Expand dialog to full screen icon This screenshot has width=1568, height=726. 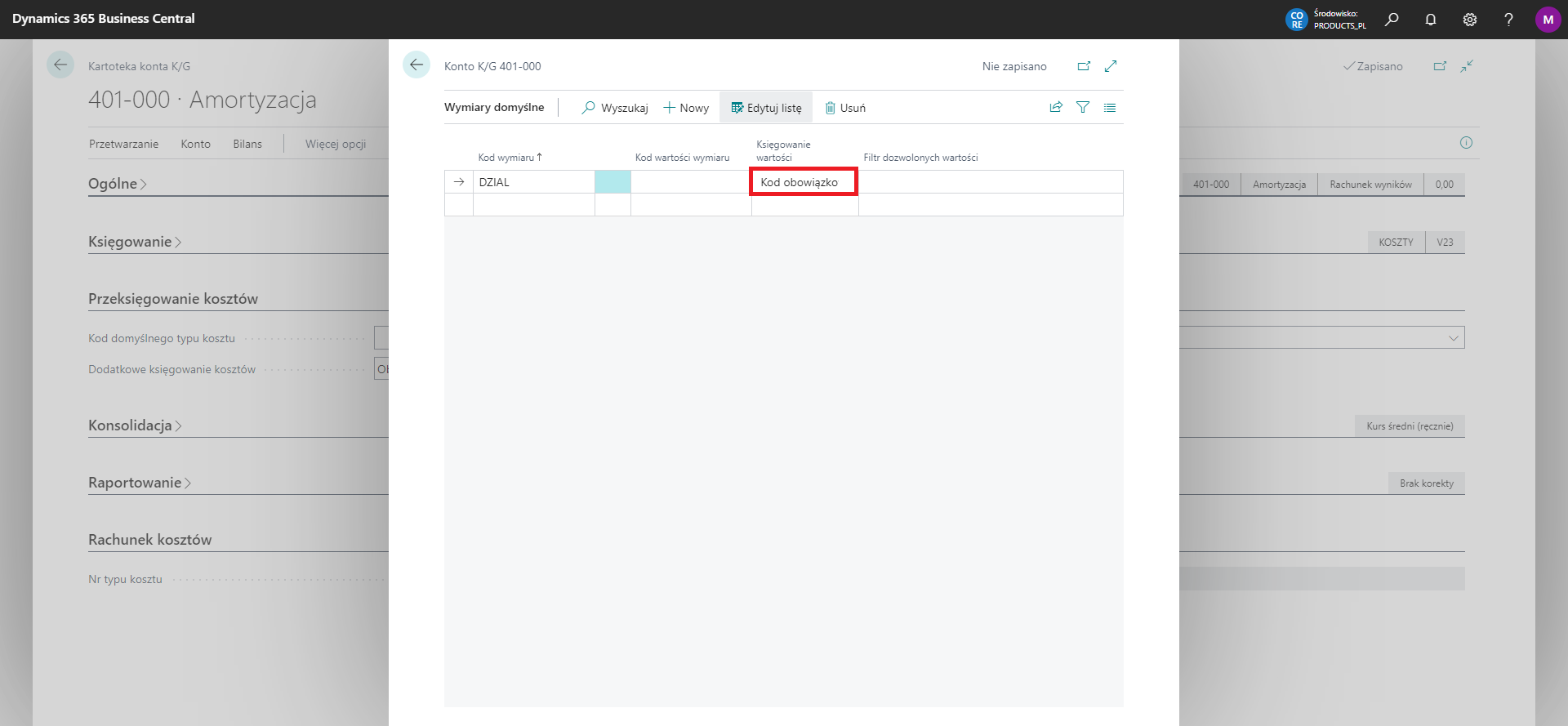coord(1111,66)
